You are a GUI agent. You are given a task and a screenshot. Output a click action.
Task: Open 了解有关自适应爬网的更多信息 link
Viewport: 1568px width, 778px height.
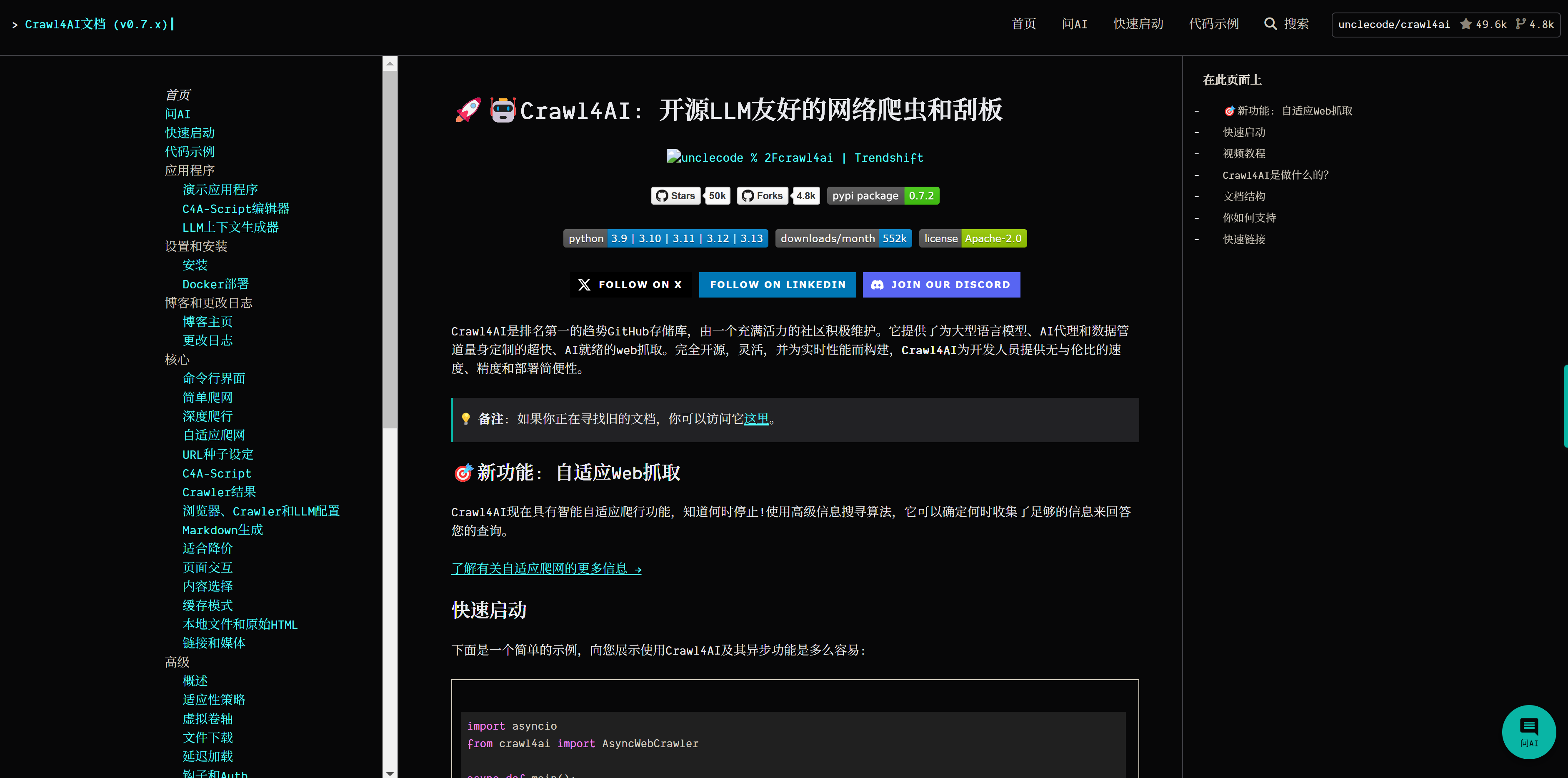point(546,568)
